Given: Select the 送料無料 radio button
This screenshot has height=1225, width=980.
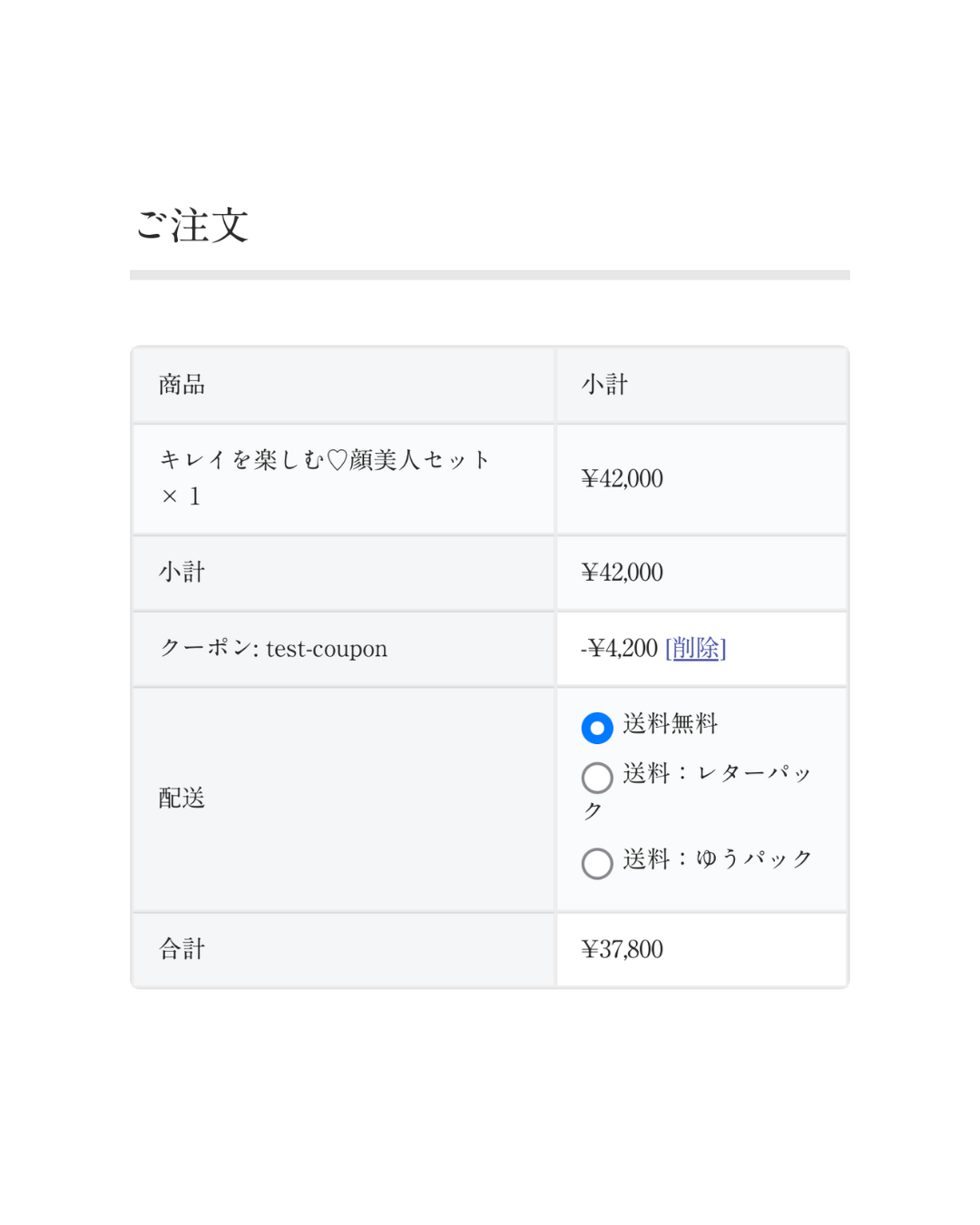Looking at the screenshot, I should coord(597,728).
